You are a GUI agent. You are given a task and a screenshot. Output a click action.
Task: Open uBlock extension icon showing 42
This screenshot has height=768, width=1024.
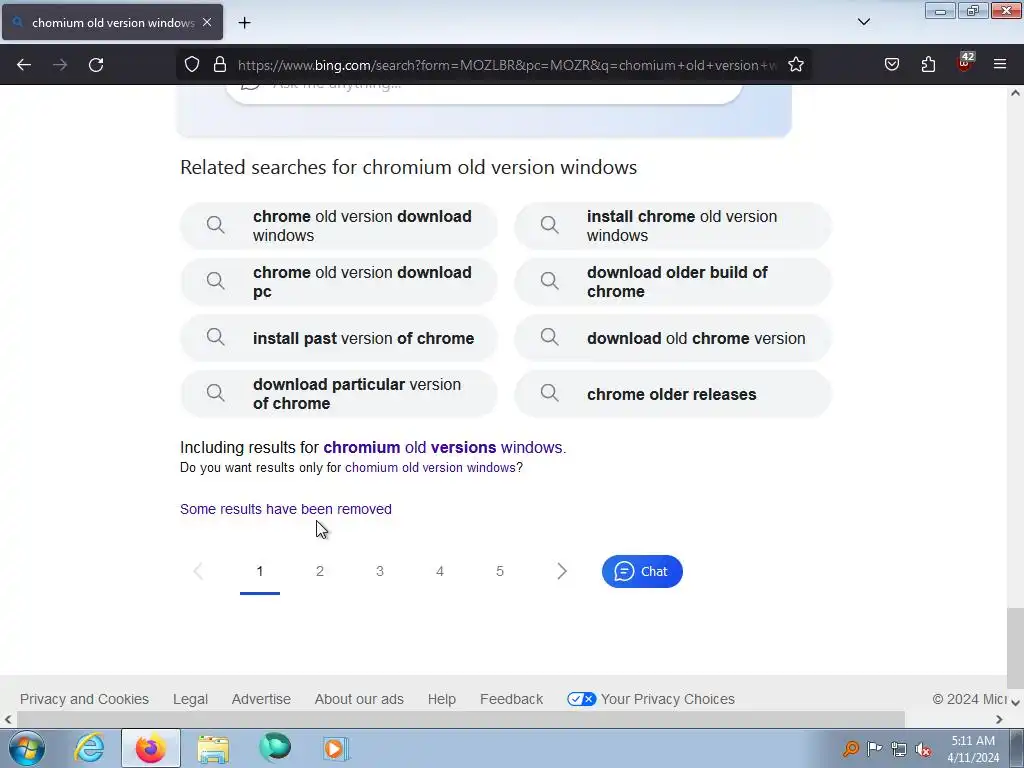965,63
